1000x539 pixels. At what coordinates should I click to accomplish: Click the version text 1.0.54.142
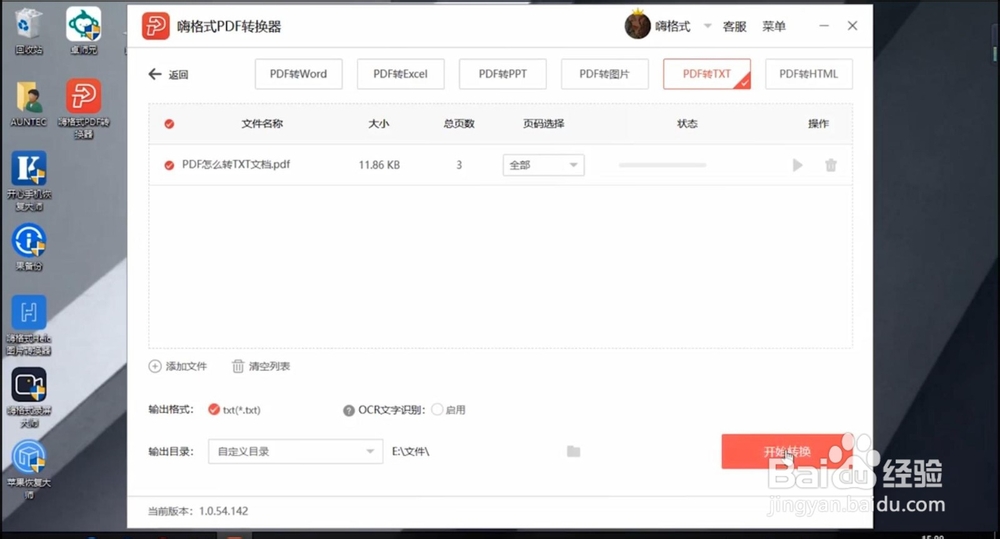[x=224, y=511]
